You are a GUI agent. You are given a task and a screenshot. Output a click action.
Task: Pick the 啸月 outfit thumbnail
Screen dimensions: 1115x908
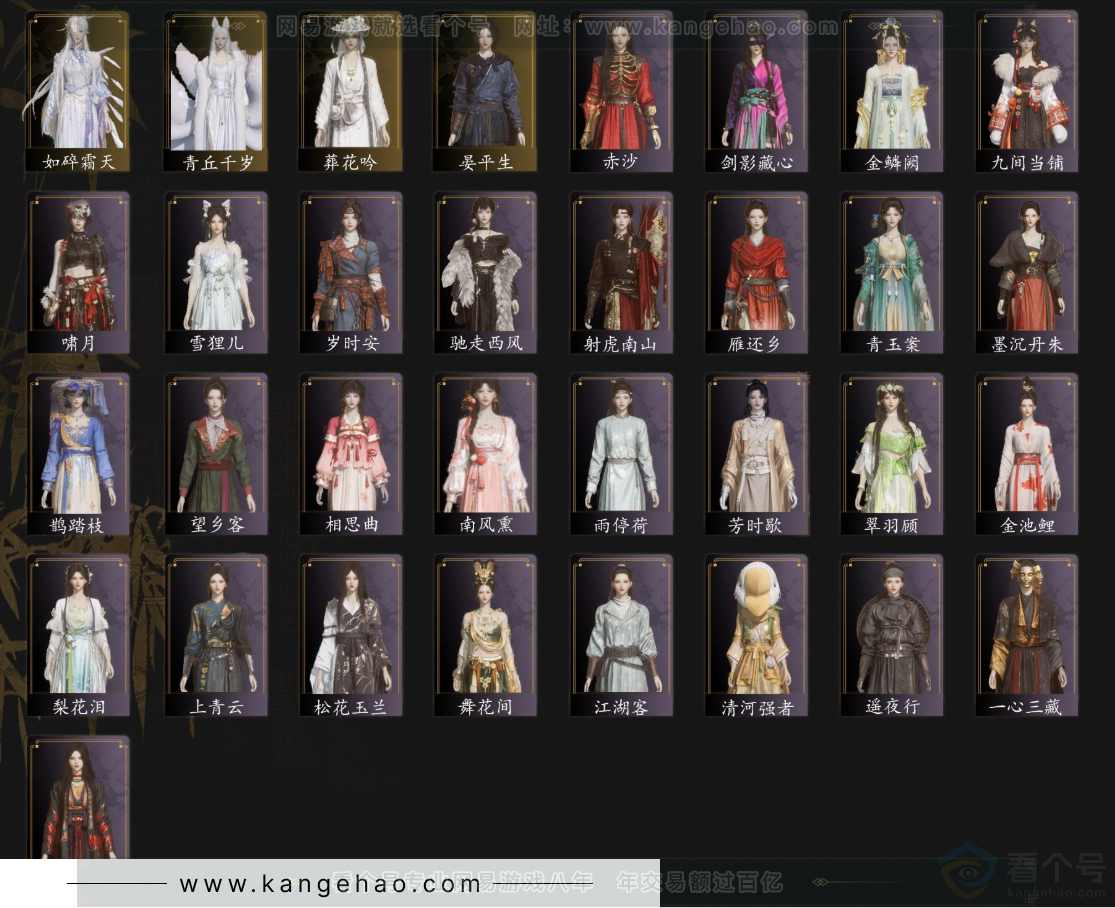point(79,272)
